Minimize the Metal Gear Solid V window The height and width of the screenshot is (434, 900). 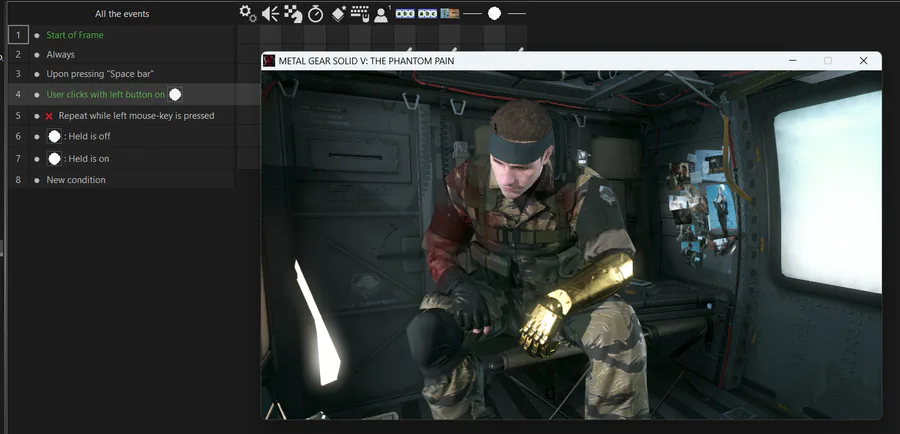tap(792, 61)
